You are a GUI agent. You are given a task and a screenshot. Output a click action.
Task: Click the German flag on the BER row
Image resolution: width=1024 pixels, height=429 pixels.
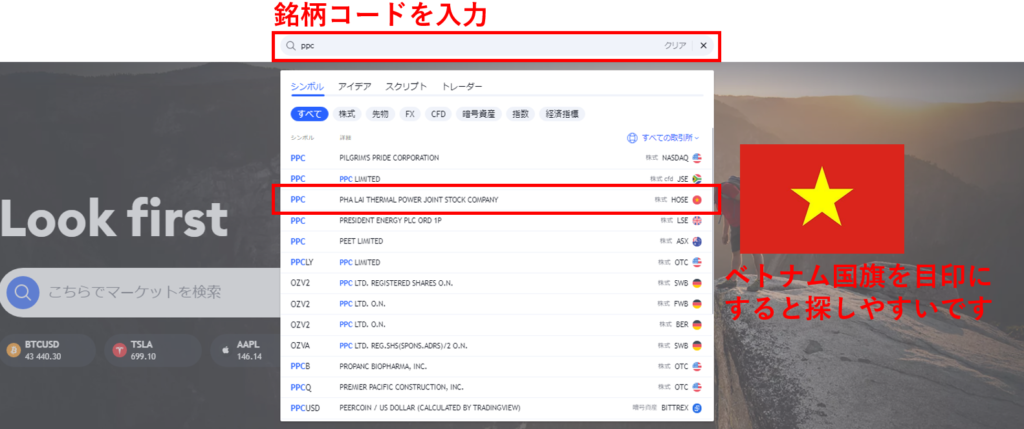697,325
